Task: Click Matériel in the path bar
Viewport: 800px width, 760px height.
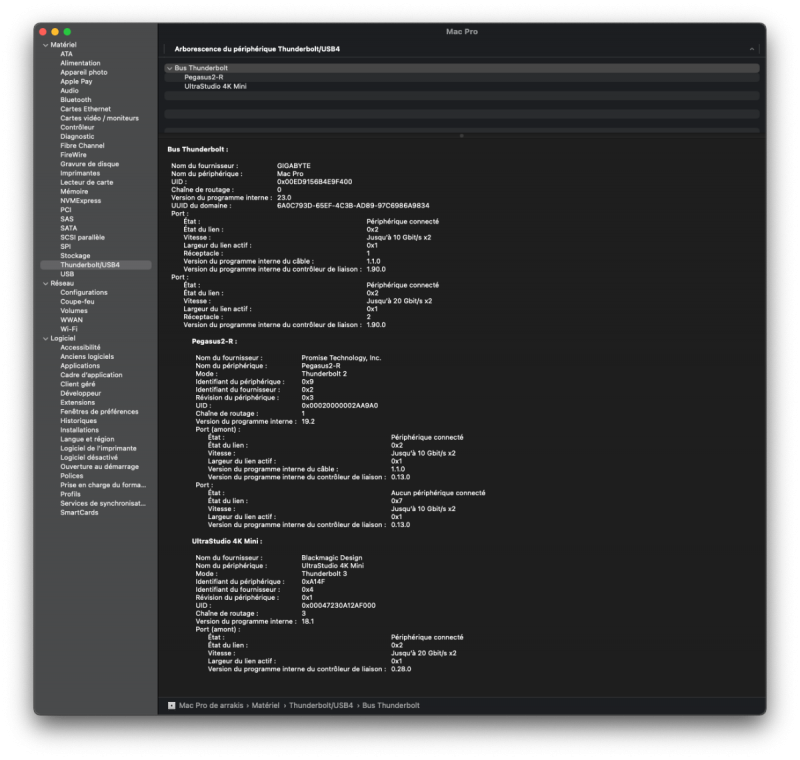Action: pyautogui.click(x=265, y=705)
